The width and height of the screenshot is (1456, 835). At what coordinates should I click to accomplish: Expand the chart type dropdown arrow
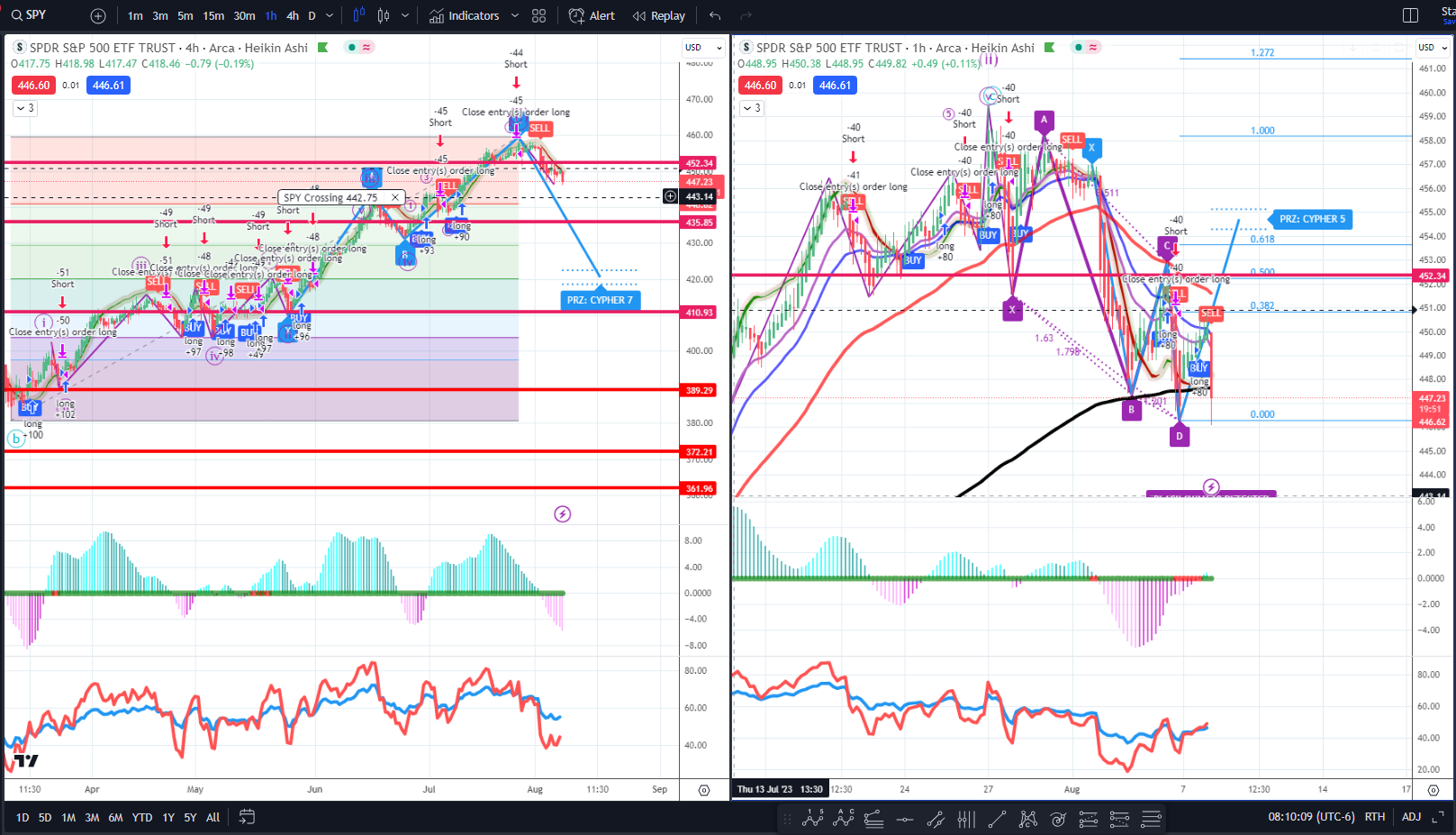[405, 16]
